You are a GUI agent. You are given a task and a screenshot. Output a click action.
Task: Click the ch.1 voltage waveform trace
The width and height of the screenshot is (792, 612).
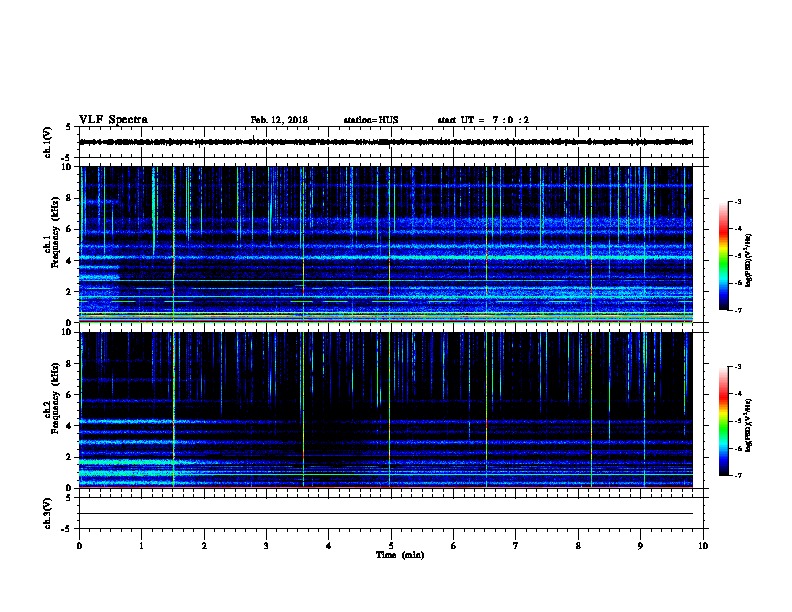click(386, 142)
